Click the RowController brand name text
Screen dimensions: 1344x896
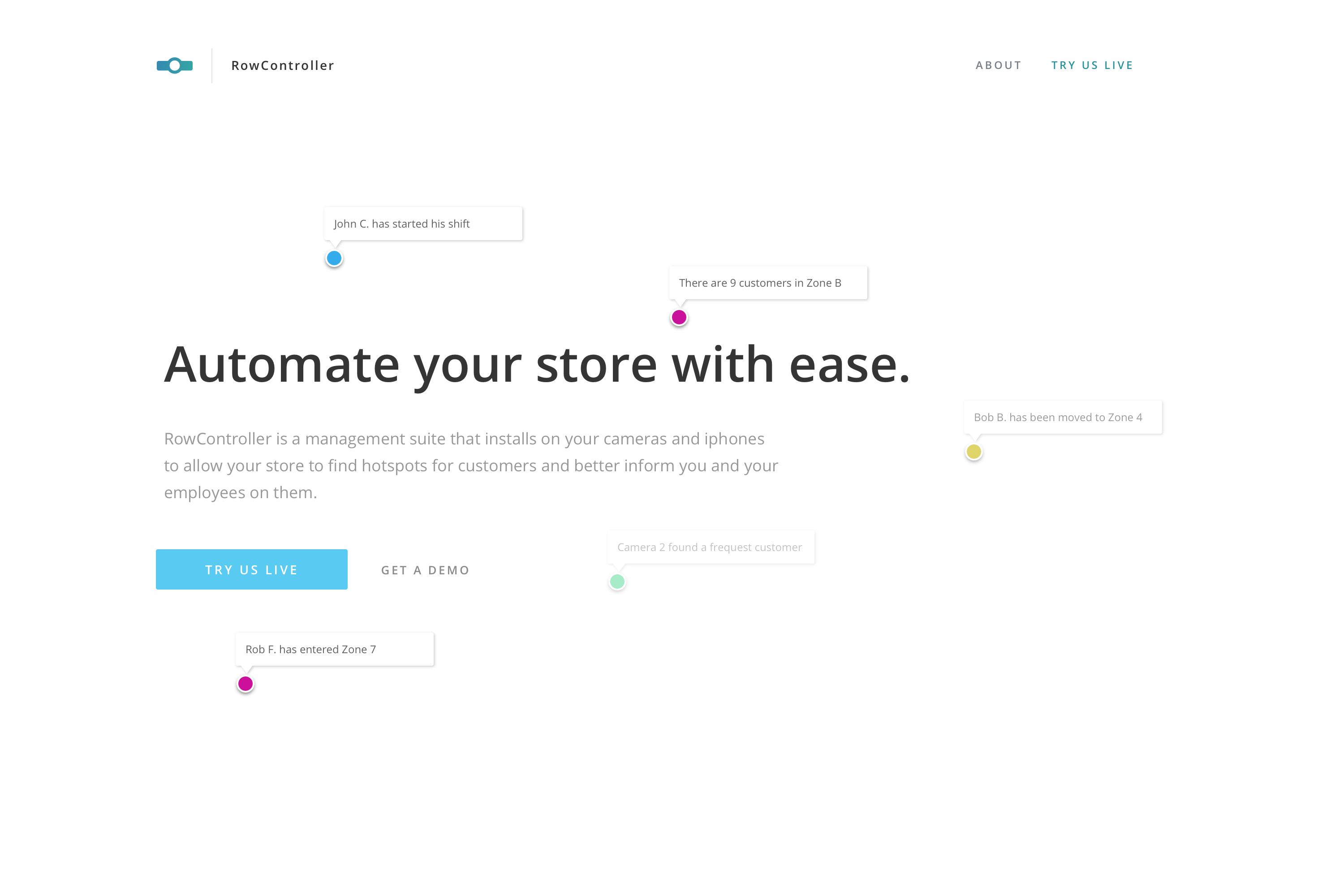(x=282, y=66)
